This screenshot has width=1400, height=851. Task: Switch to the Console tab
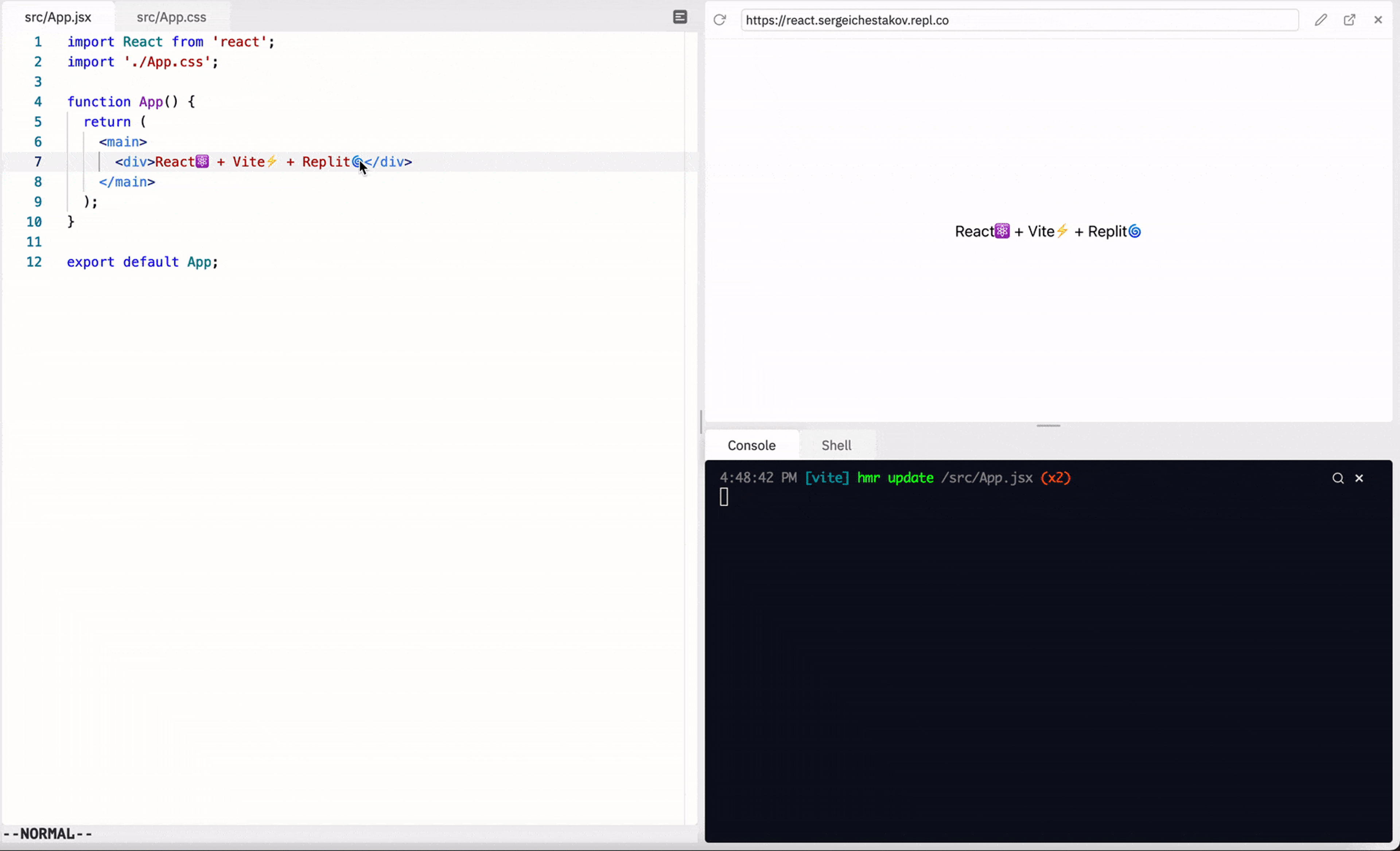click(x=751, y=446)
